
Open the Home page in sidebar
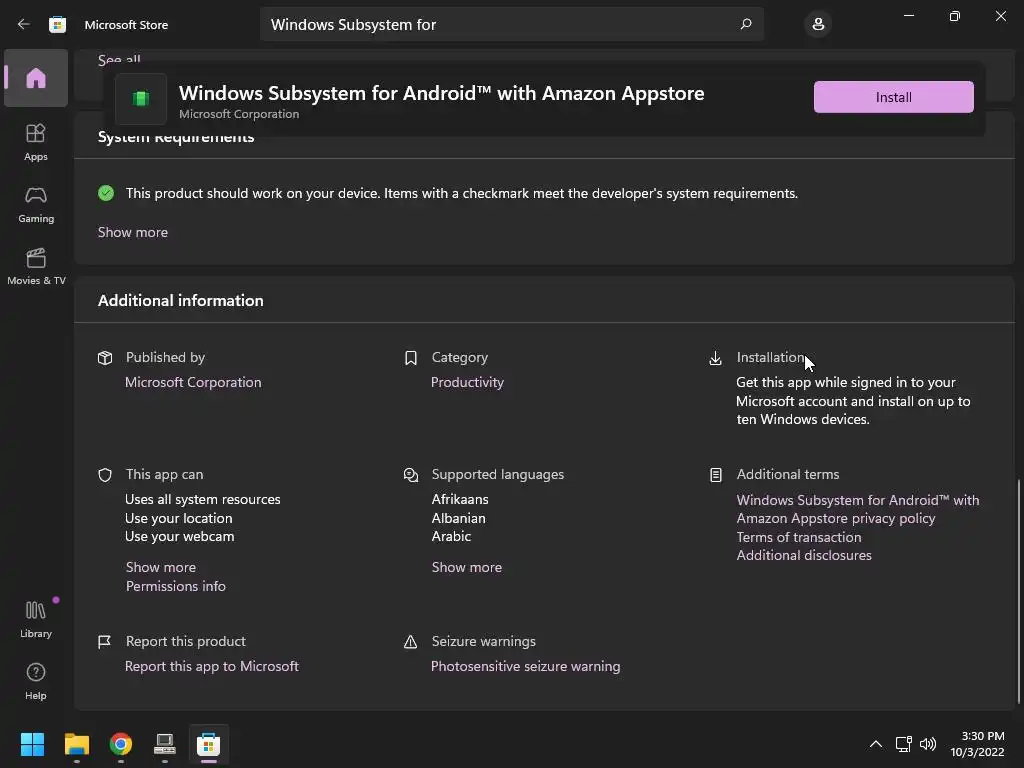(36, 78)
